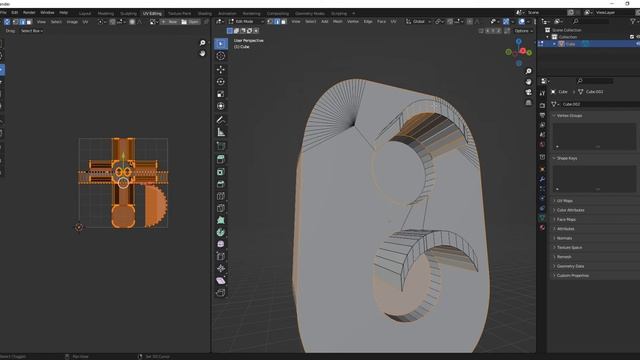The height and width of the screenshot is (360, 640).
Task: Activate the Transform tool in viewport toolbar
Action: point(221,106)
